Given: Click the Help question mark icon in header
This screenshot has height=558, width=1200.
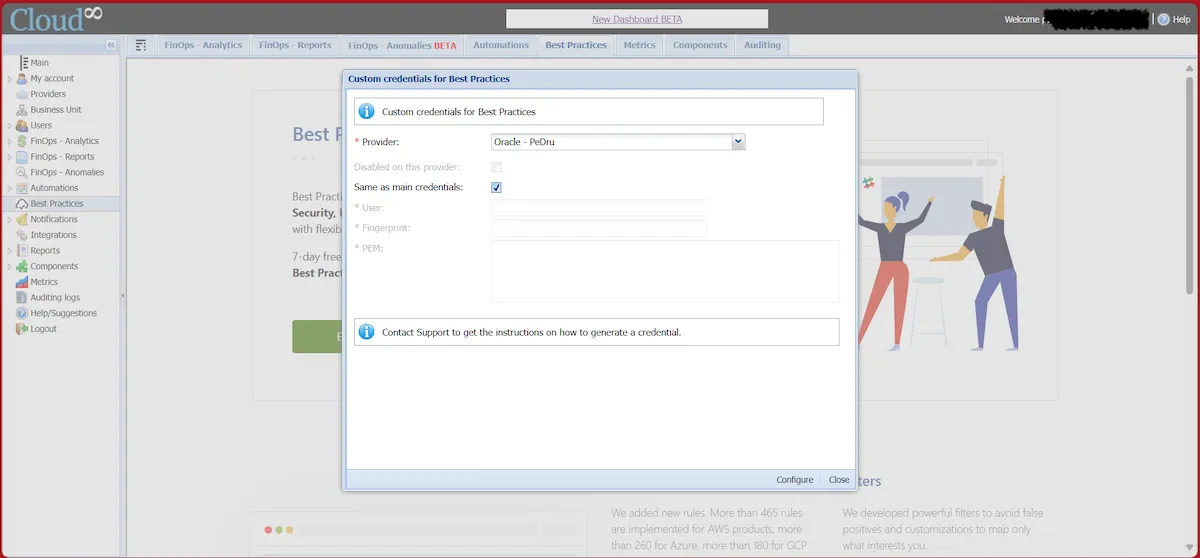Looking at the screenshot, I should pyautogui.click(x=1163, y=19).
